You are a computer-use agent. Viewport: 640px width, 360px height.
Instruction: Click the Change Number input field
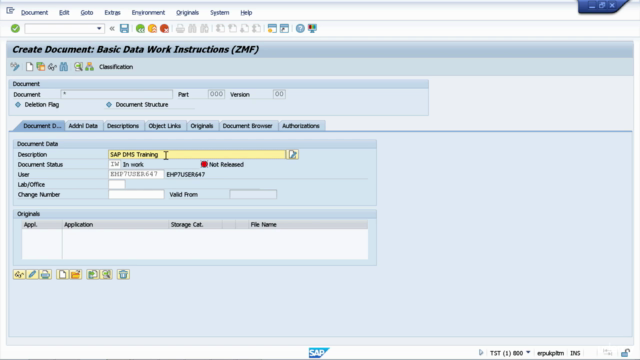pyautogui.click(x=136, y=195)
